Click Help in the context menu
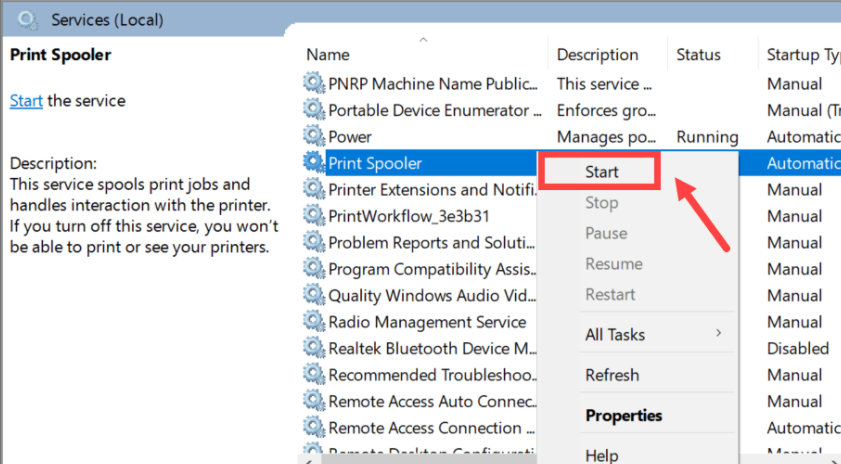841x464 pixels. 602,455
